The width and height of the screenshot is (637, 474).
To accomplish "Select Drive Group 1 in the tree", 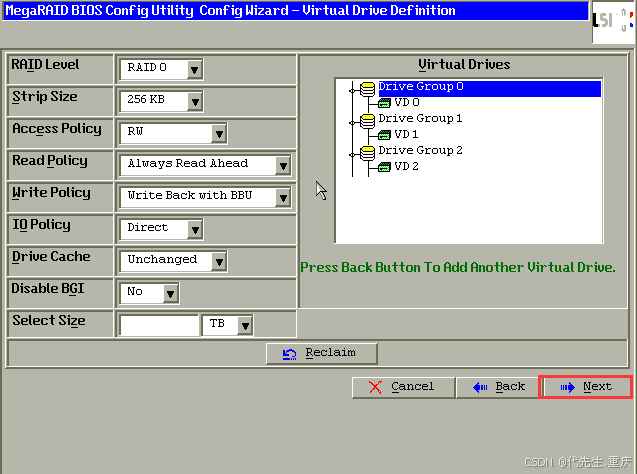I will [420, 119].
